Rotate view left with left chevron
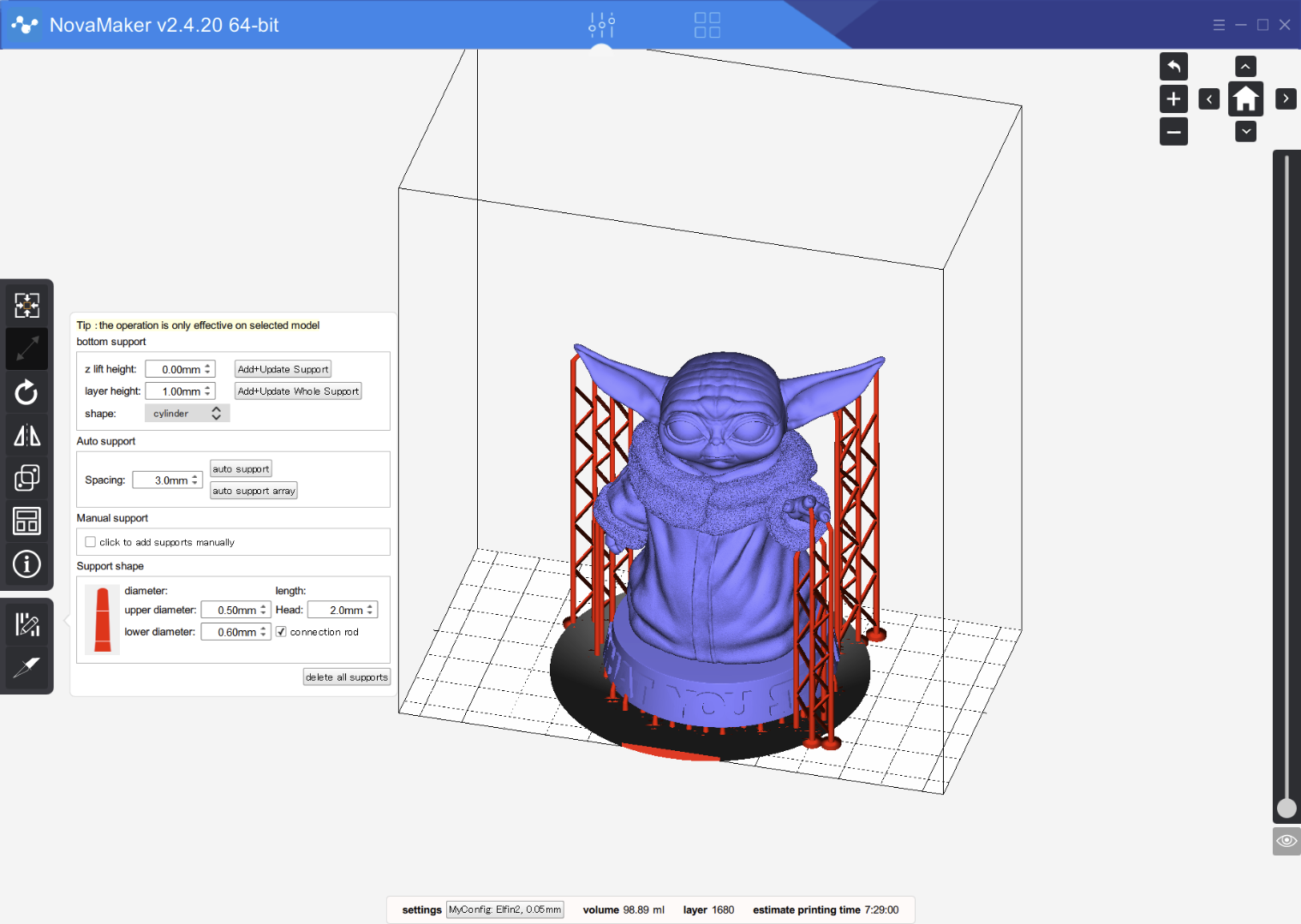The width and height of the screenshot is (1301, 924). click(1208, 99)
